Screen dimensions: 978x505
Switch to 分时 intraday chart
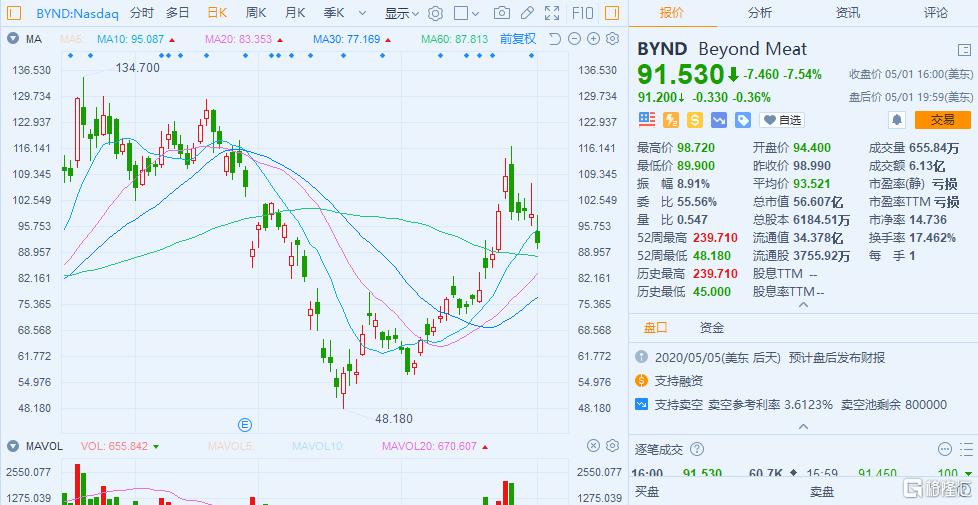[x=142, y=13]
